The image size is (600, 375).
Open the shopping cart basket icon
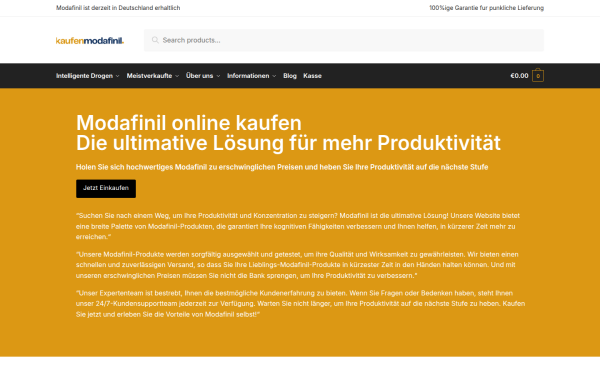click(538, 75)
